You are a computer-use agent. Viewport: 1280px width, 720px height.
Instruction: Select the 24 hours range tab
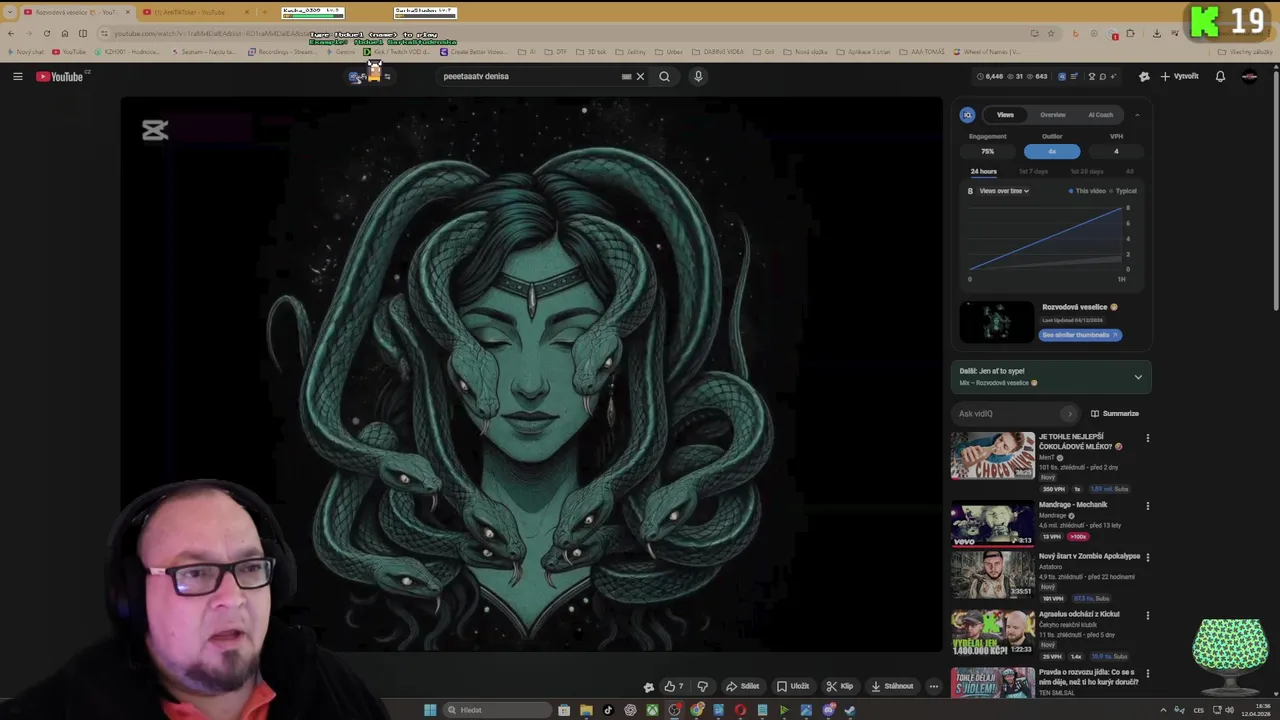983,172
